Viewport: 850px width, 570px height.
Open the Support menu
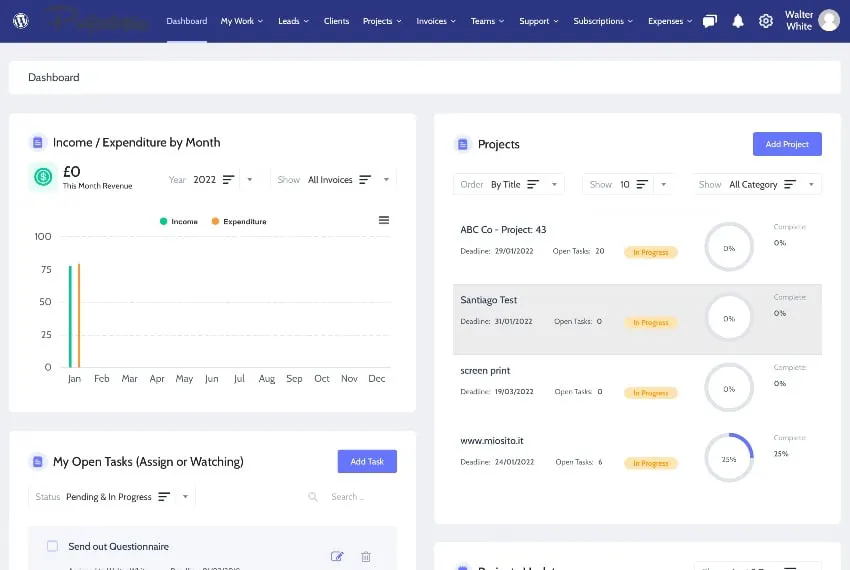click(x=538, y=21)
